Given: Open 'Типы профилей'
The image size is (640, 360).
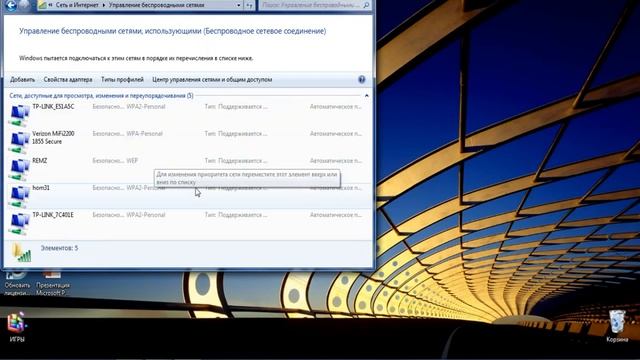Looking at the screenshot, I should point(122,80).
